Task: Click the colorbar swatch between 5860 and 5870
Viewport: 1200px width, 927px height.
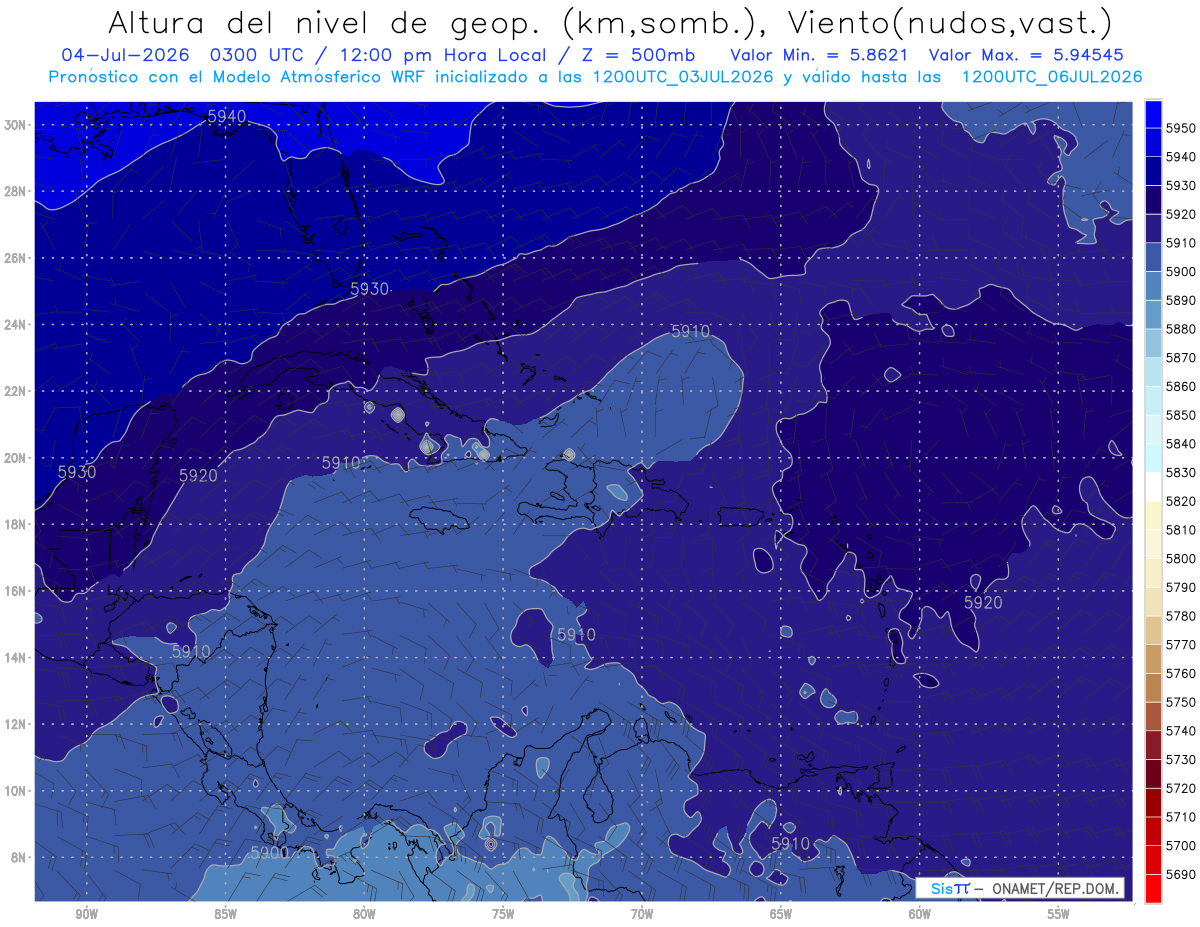Action: [x=1153, y=372]
